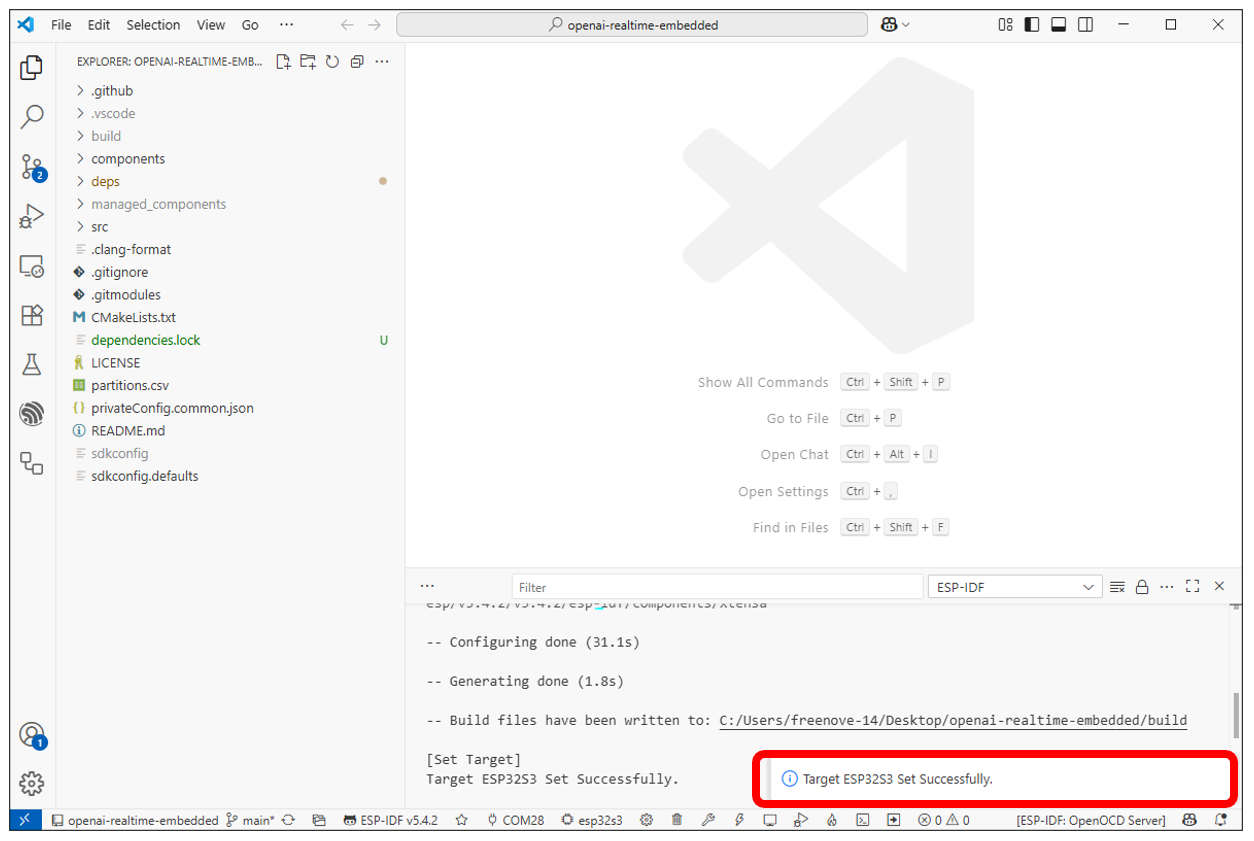Click the output filter input field
This screenshot has width=1254, height=841.
pos(717,587)
